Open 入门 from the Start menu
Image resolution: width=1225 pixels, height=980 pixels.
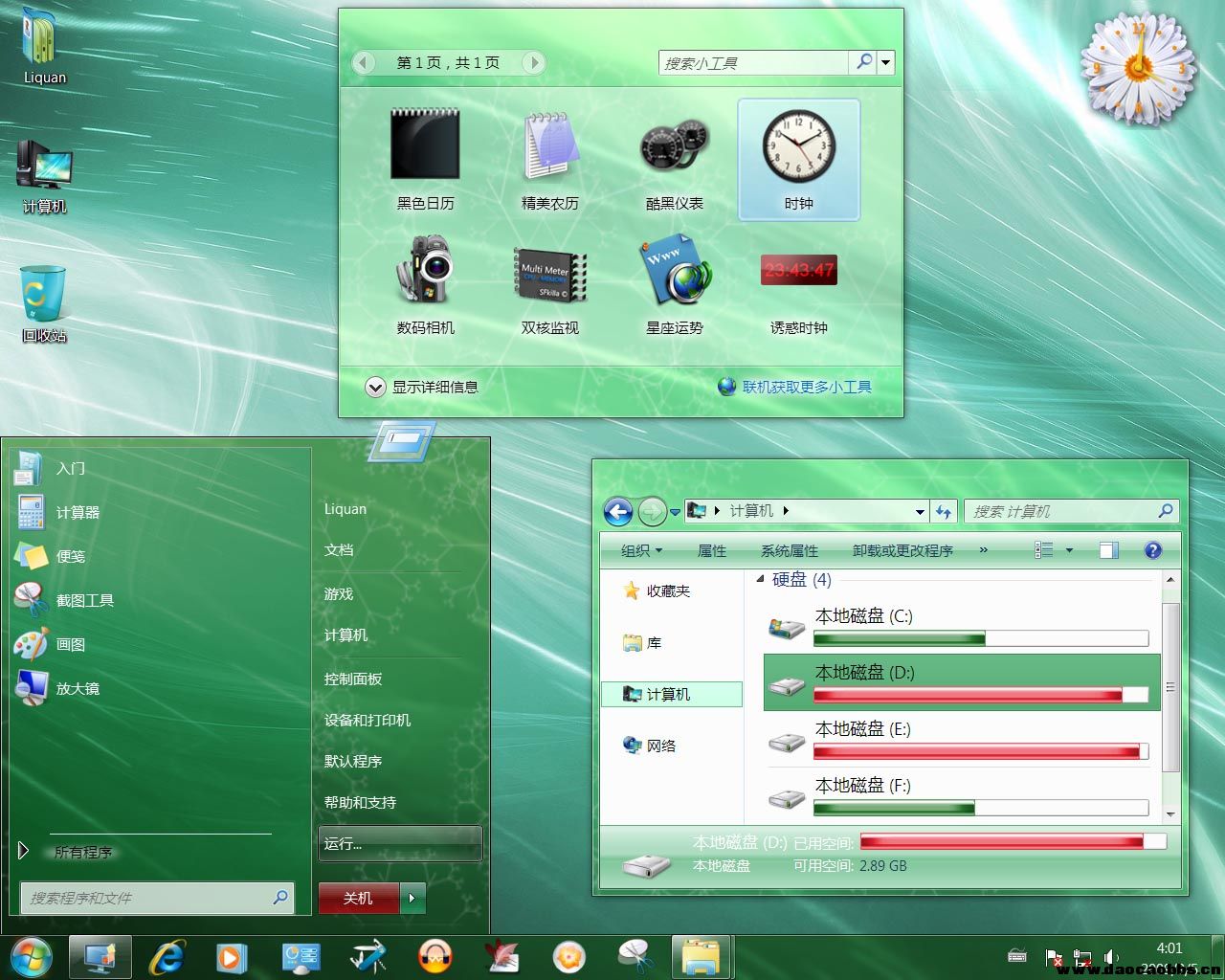click(160, 468)
